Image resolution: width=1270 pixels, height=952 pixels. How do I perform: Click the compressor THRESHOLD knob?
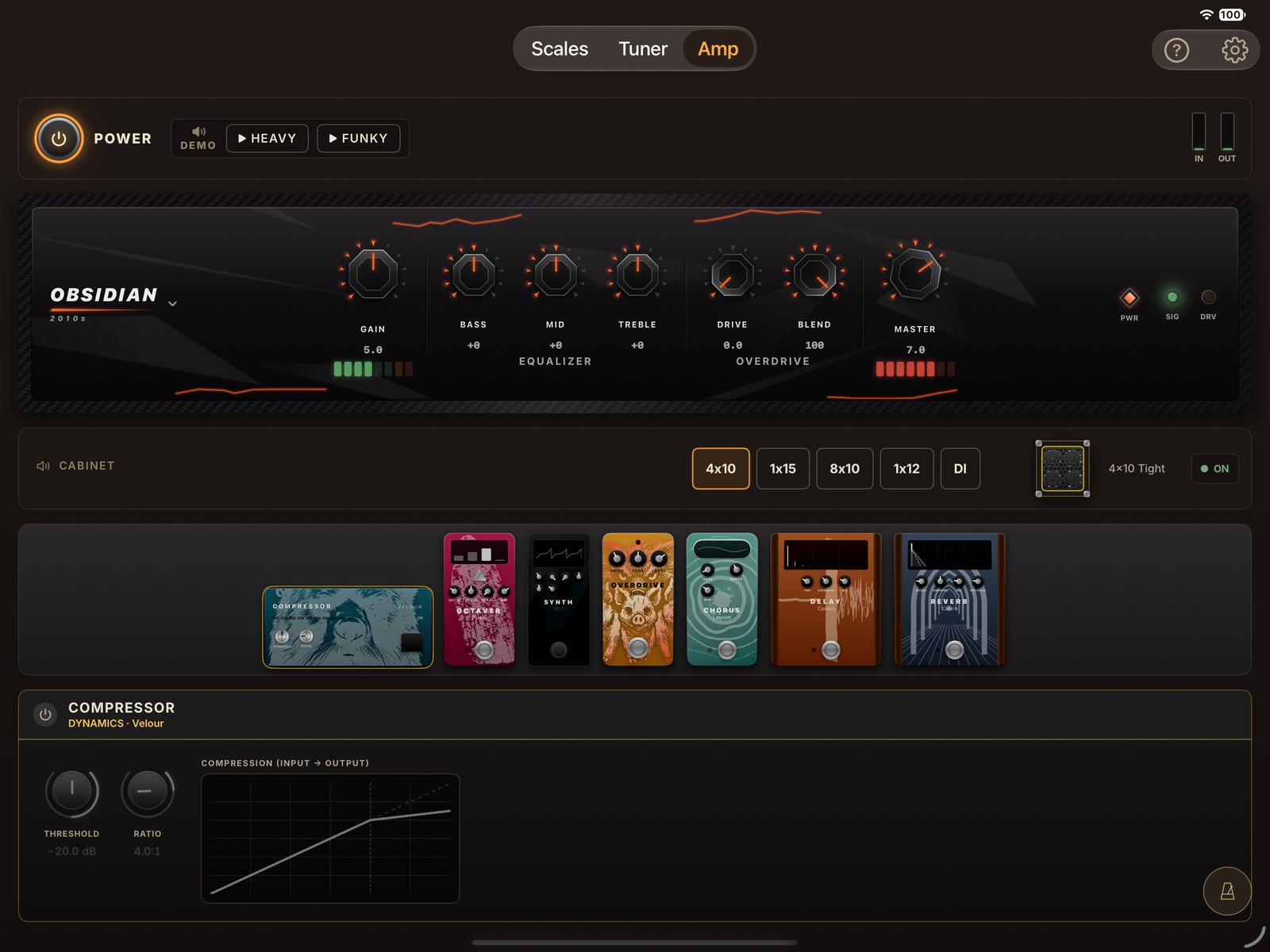(71, 792)
